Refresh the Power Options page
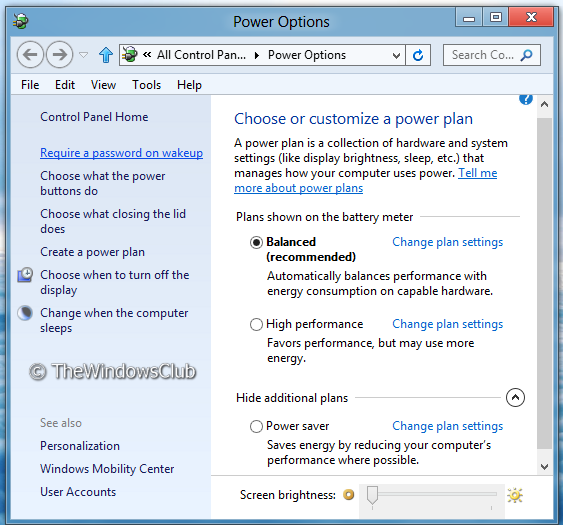This screenshot has height=525, width=563. pyautogui.click(x=418, y=55)
